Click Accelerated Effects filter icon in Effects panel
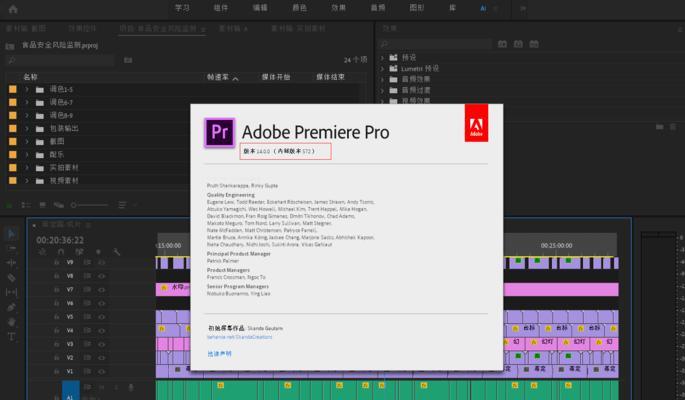The height and width of the screenshot is (400, 685). (x=502, y=44)
